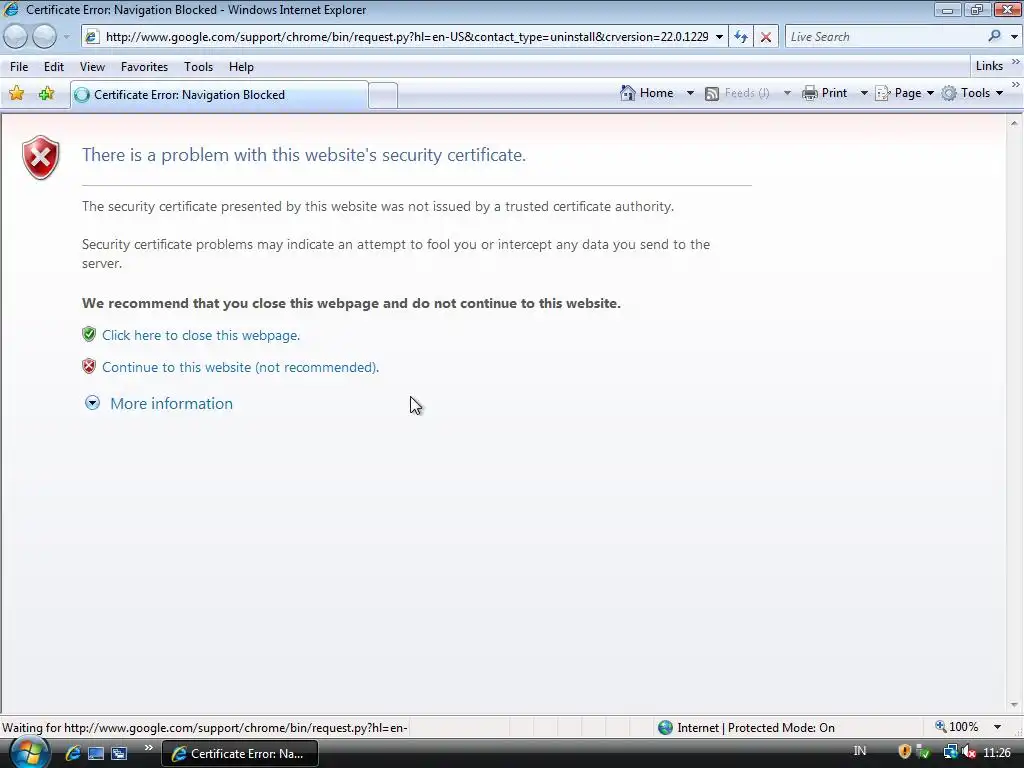Click the Home toolbar button
Screen dimensions: 1024x768
point(647,93)
